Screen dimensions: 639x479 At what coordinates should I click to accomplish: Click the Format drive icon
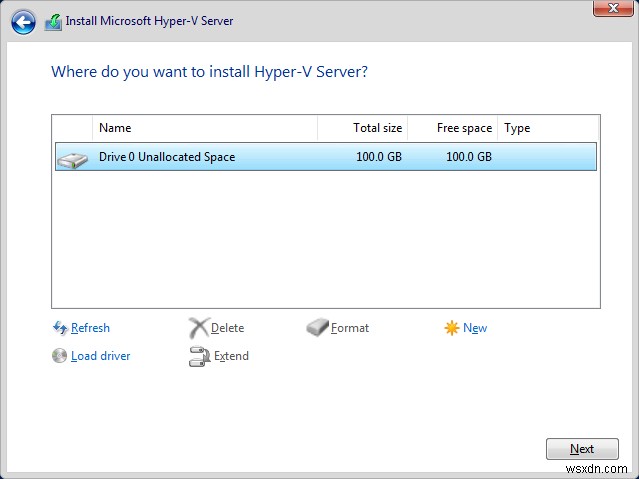click(317, 328)
